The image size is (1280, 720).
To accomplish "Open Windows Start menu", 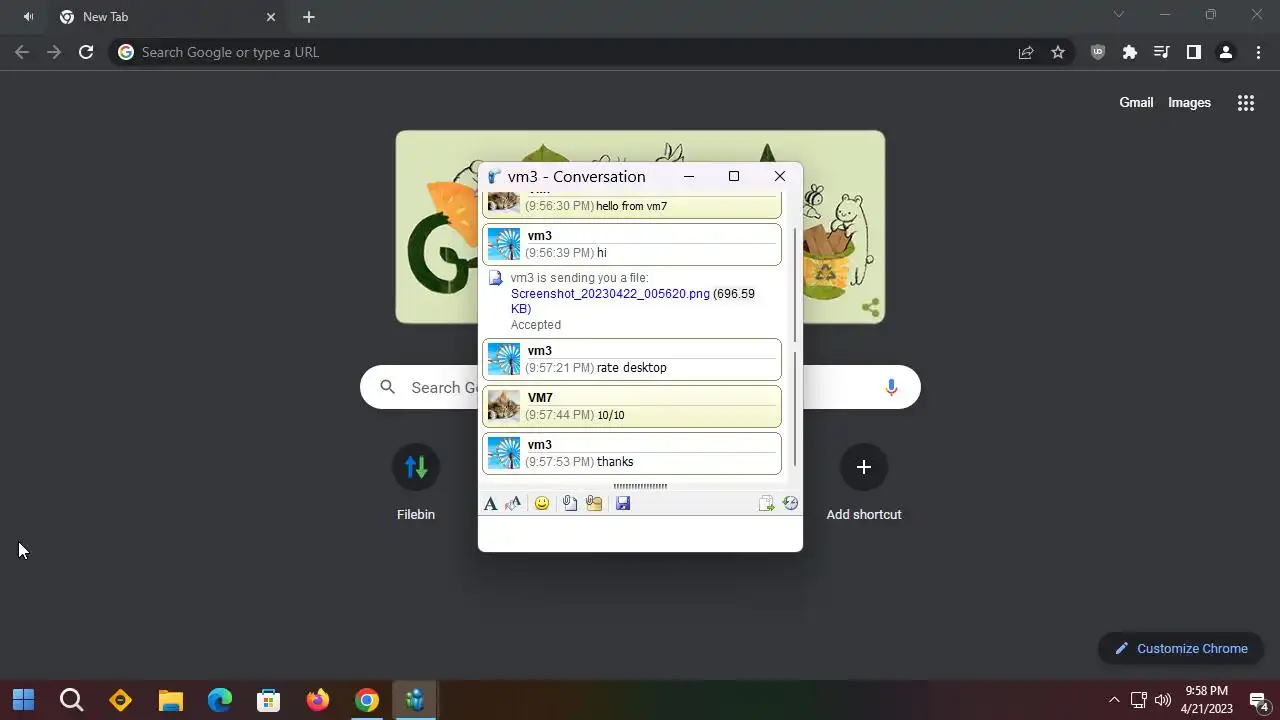I will pos(24,700).
